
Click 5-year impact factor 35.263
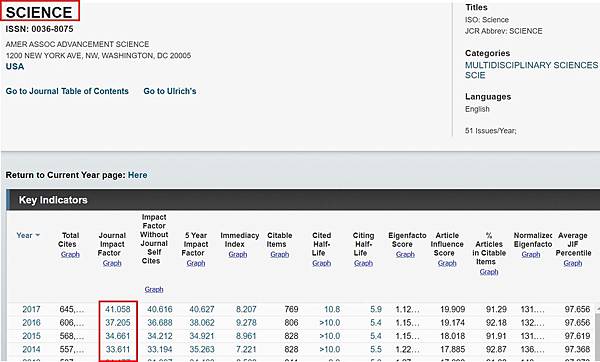tap(202, 349)
